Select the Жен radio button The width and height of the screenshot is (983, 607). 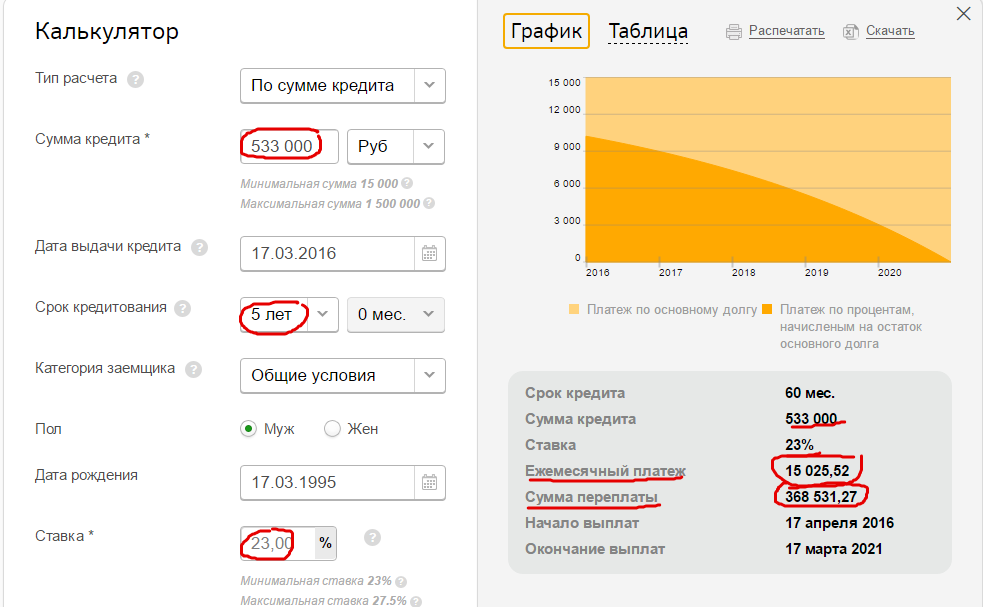coord(333,429)
